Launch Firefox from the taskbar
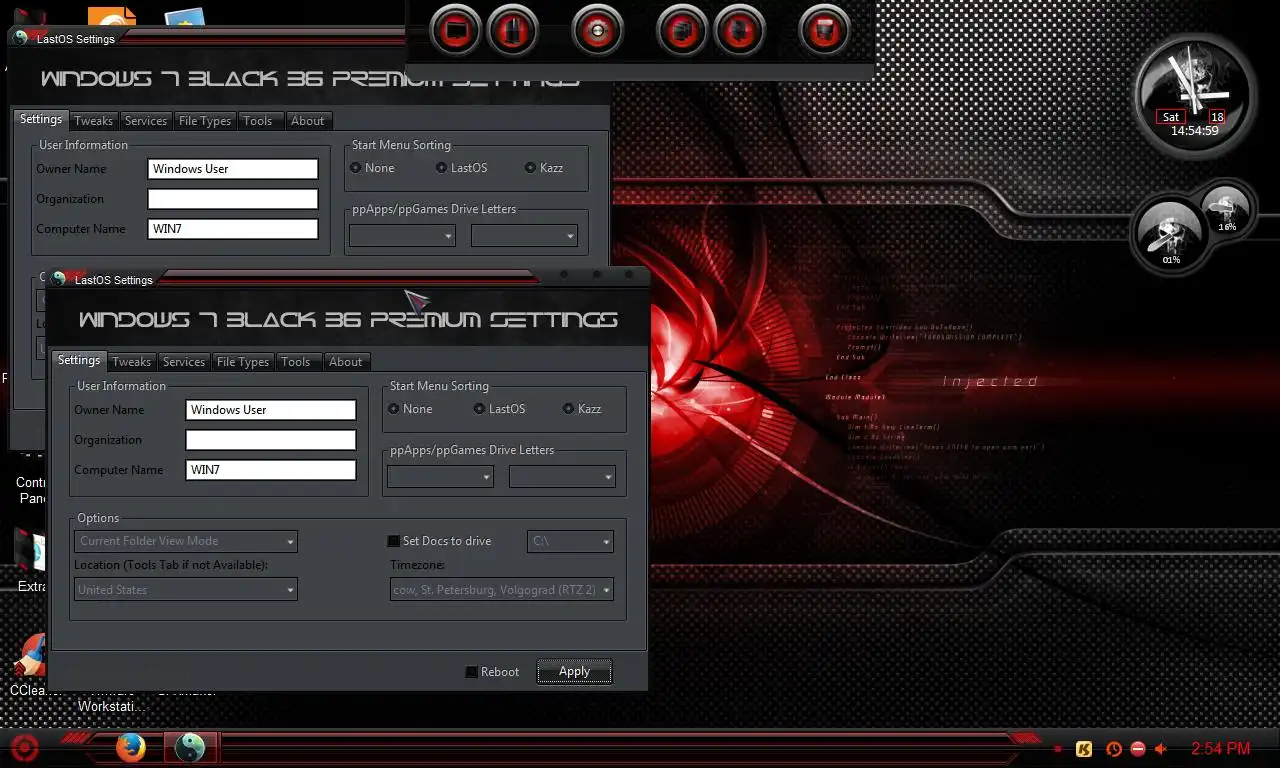1280x768 pixels. [x=130, y=747]
